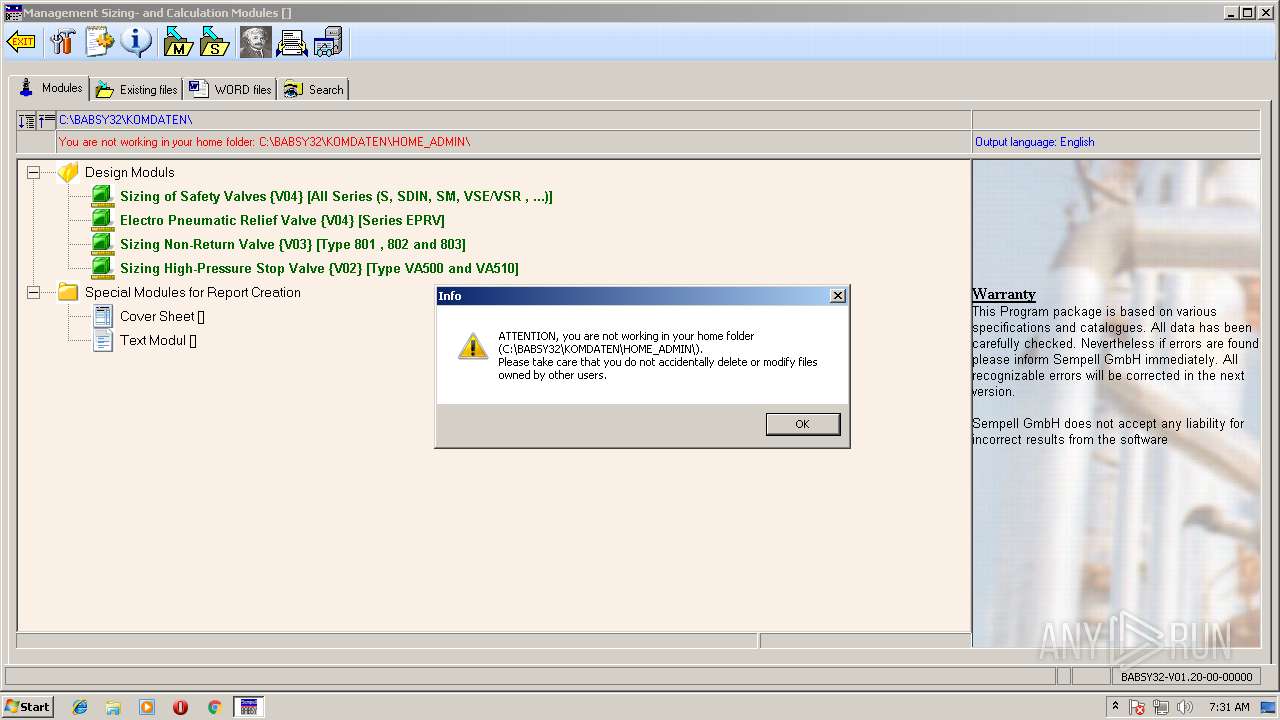
Task: Select Sizing Non-Return Valve {V03} module
Action: coord(293,244)
